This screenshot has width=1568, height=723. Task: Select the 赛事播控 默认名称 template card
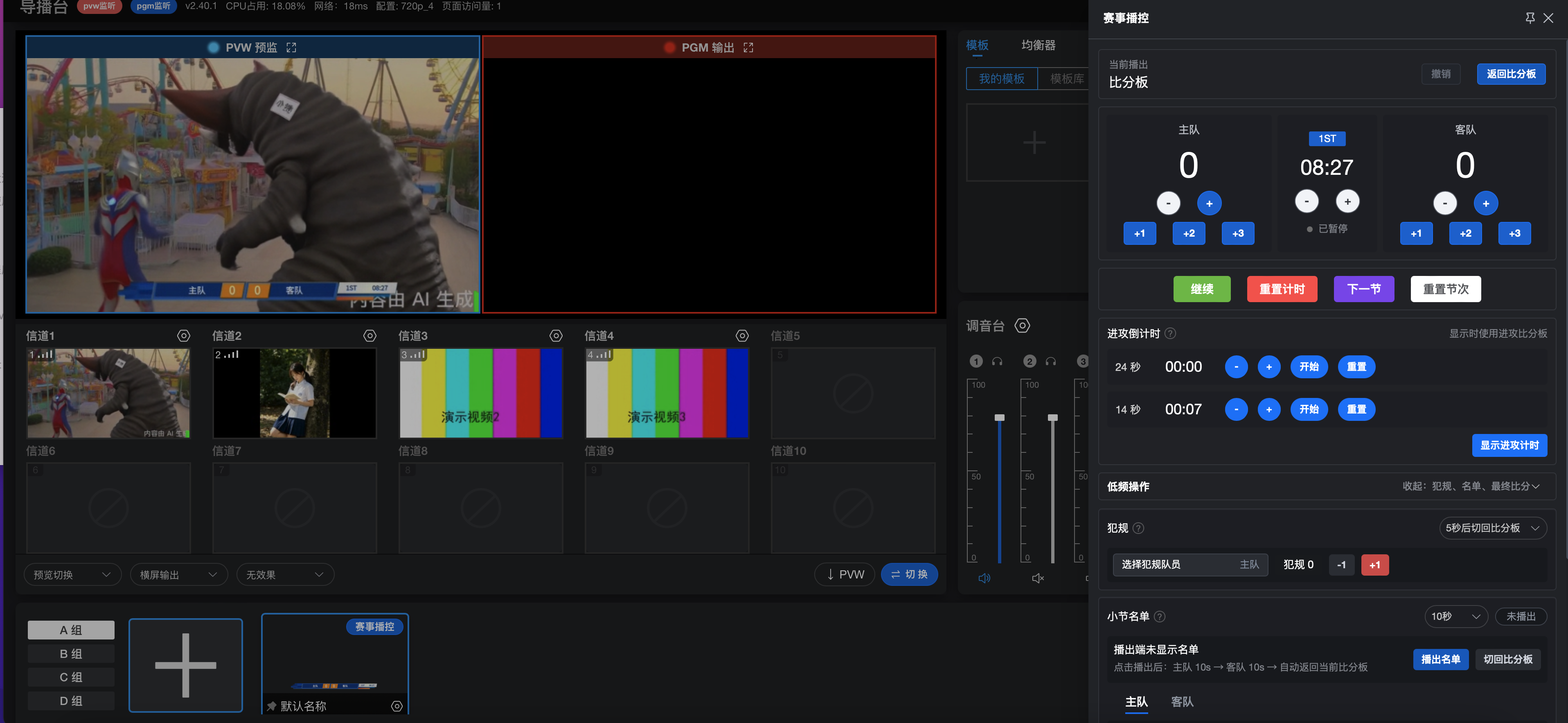coord(335,663)
